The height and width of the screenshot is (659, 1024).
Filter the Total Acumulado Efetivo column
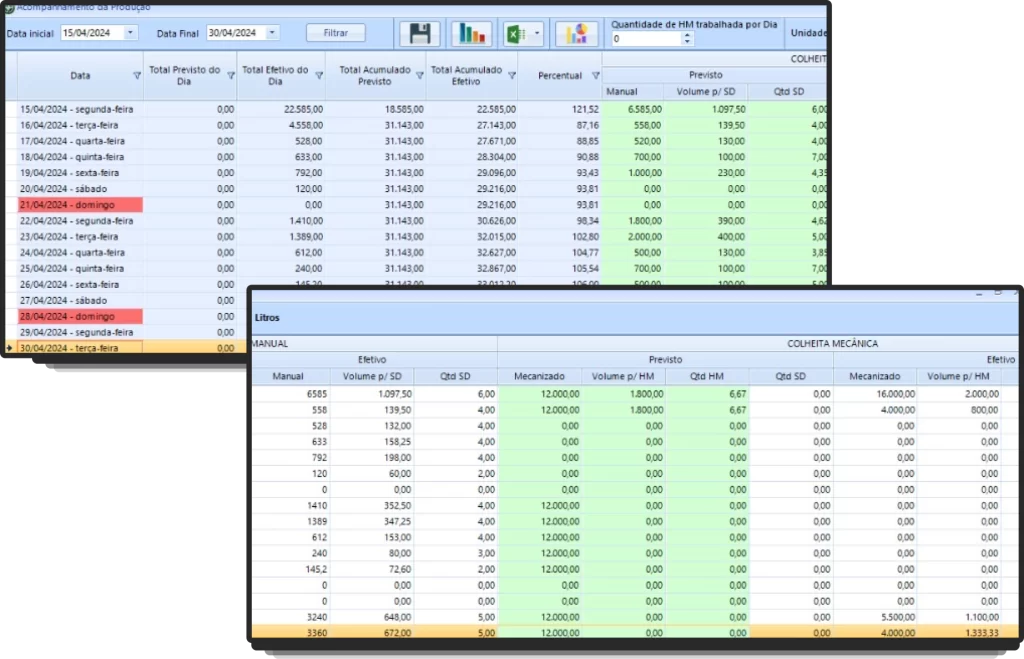(x=511, y=76)
